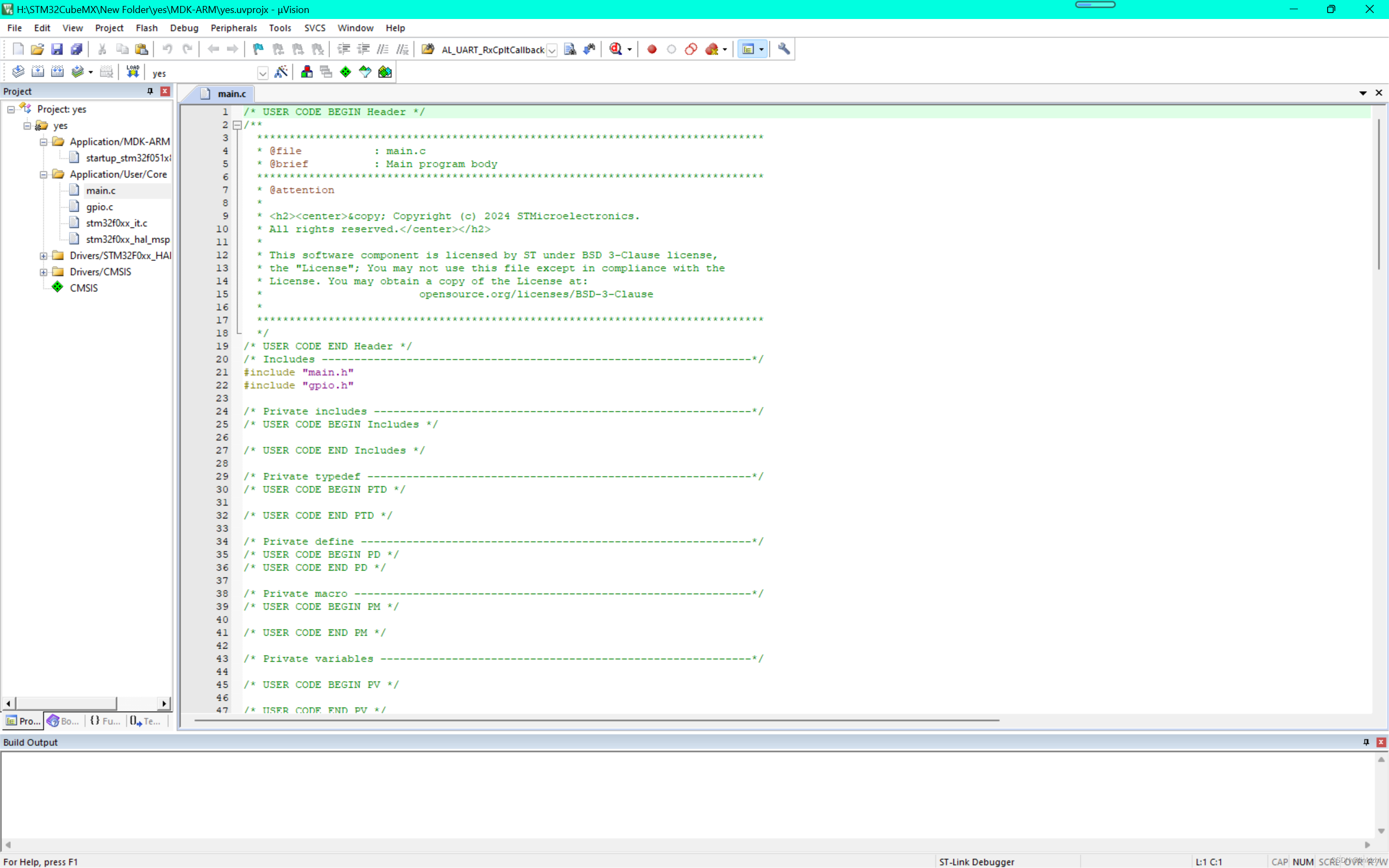Pin the Build Output panel

1366,742
